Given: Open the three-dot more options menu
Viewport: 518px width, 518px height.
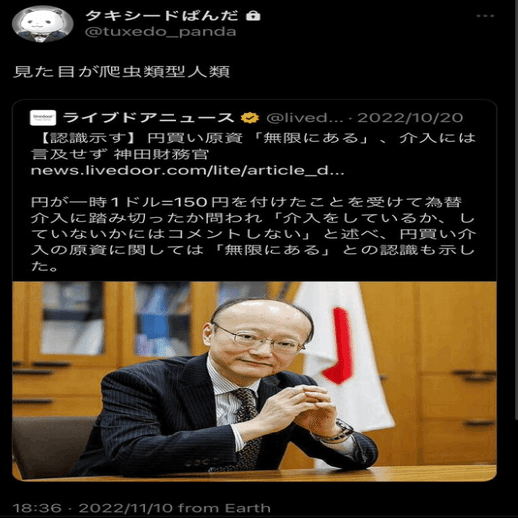Looking at the screenshot, I should pyautogui.click(x=485, y=16).
